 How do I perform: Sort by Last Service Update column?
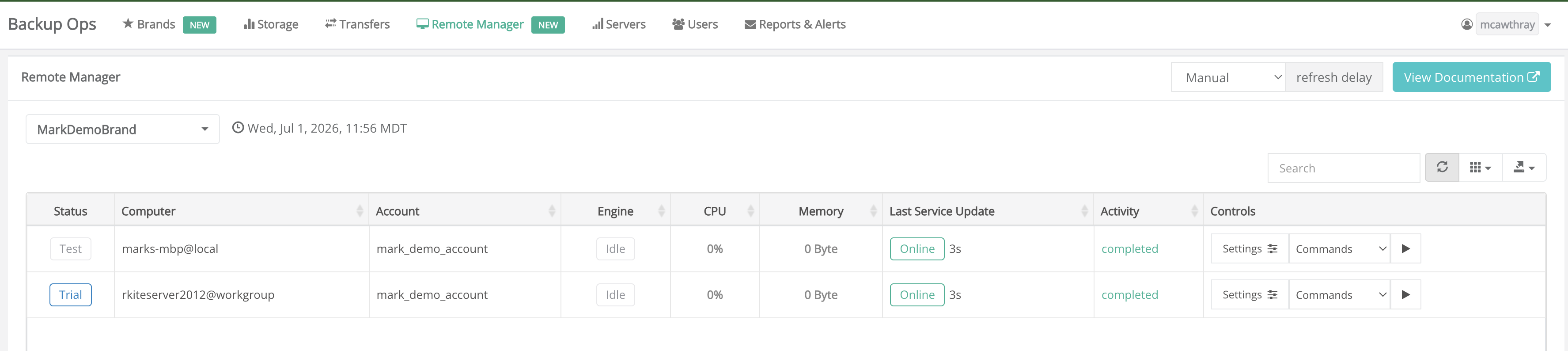tap(987, 211)
